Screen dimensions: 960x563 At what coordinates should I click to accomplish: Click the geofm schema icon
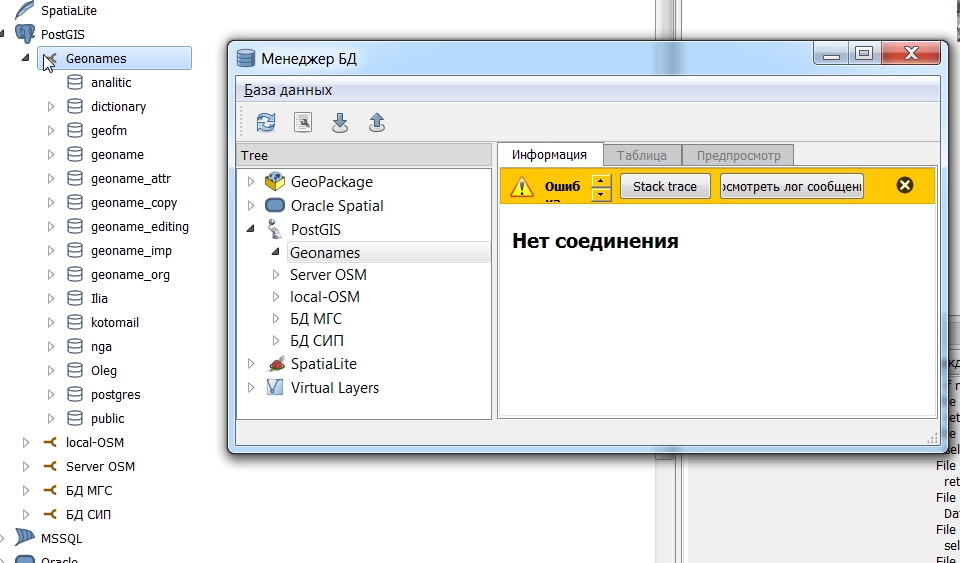[75, 130]
